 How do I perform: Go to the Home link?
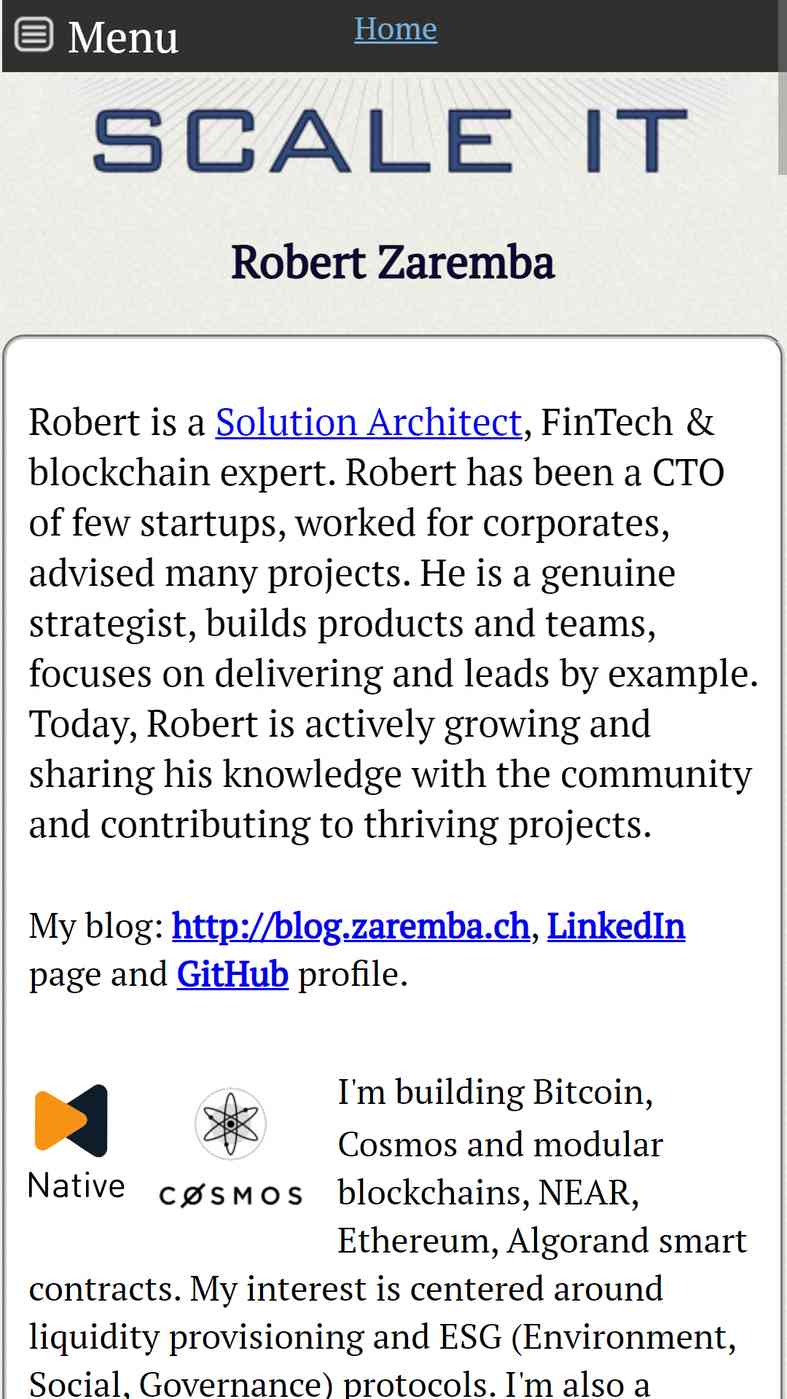click(395, 29)
